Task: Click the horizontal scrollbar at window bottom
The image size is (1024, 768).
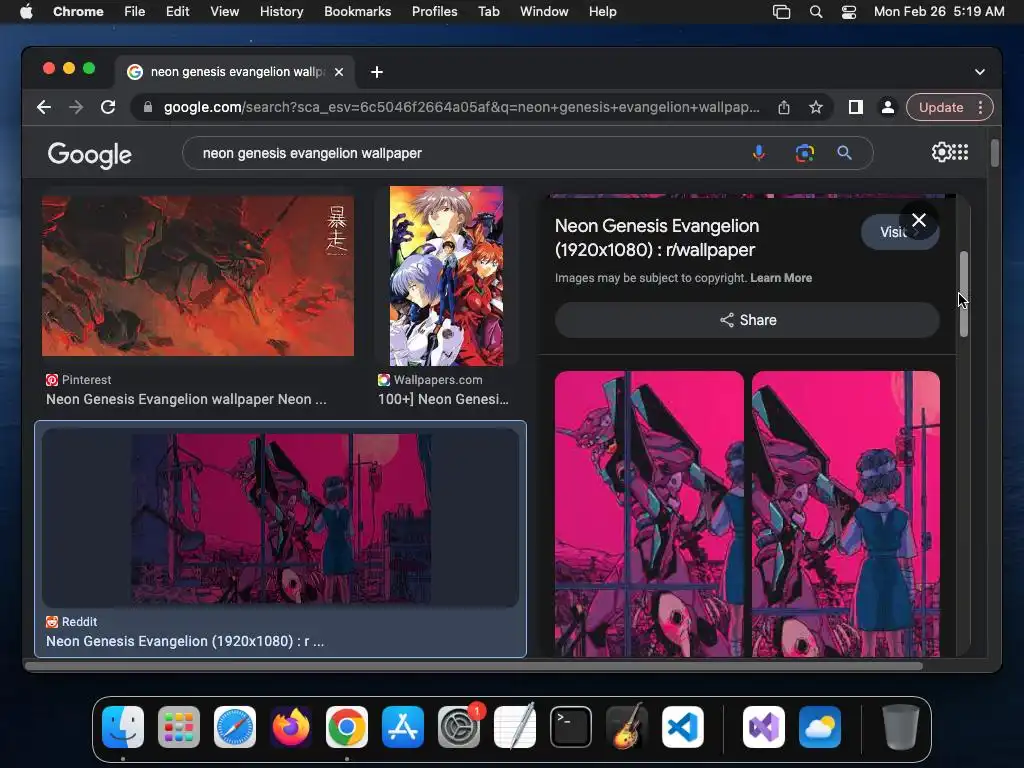Action: 474,666
